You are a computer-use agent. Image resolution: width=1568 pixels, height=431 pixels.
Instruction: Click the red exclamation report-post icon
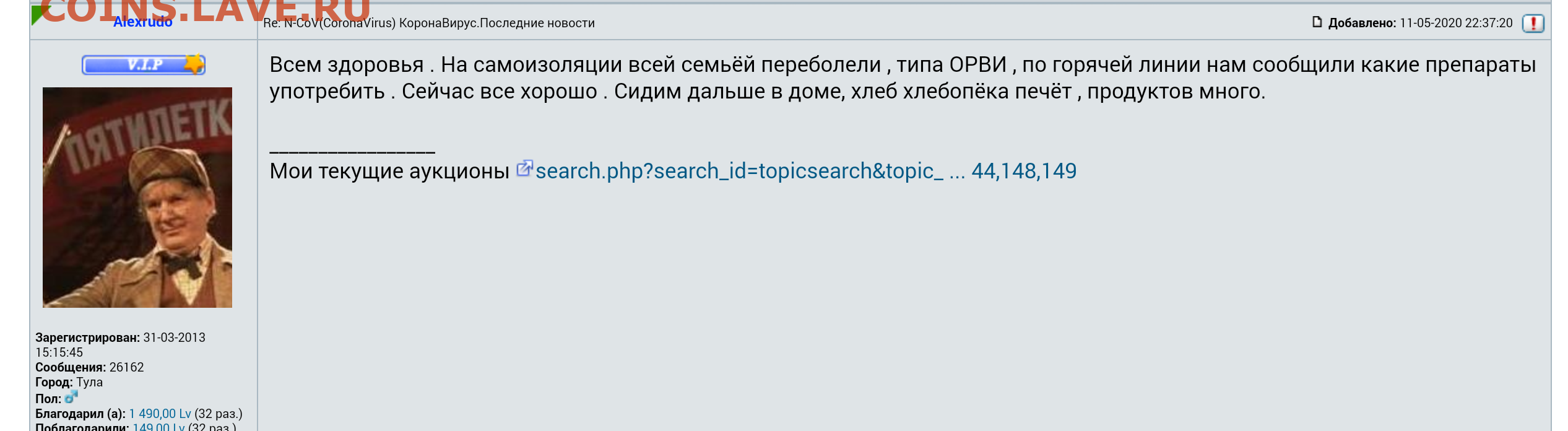[x=1533, y=24]
